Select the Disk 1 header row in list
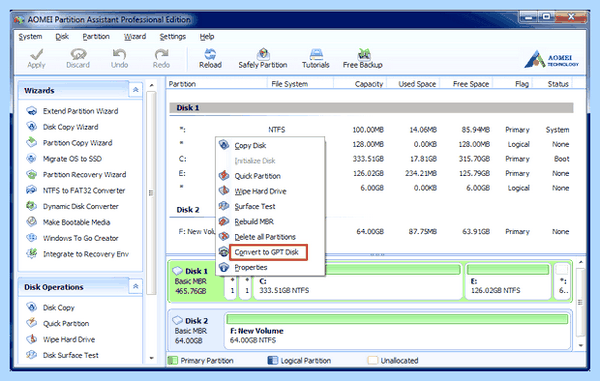 (371, 108)
